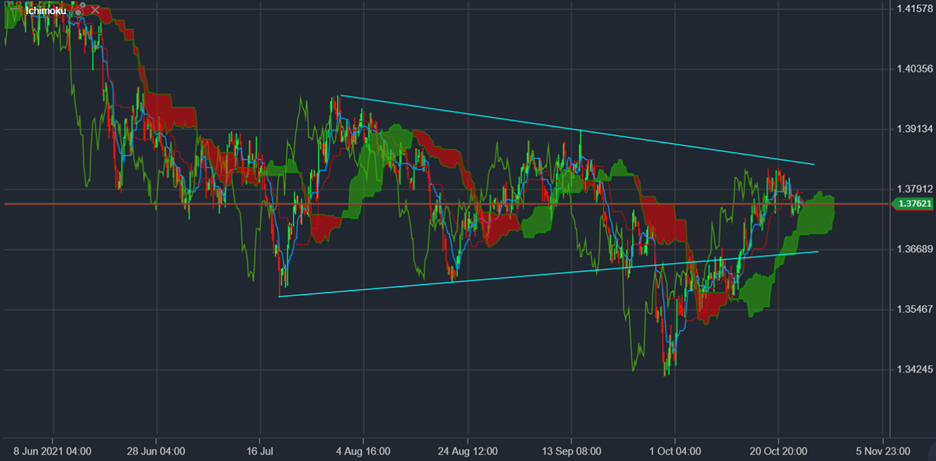Select the upper cyan descending trendline
This screenshot has width=936, height=461.
(577, 130)
